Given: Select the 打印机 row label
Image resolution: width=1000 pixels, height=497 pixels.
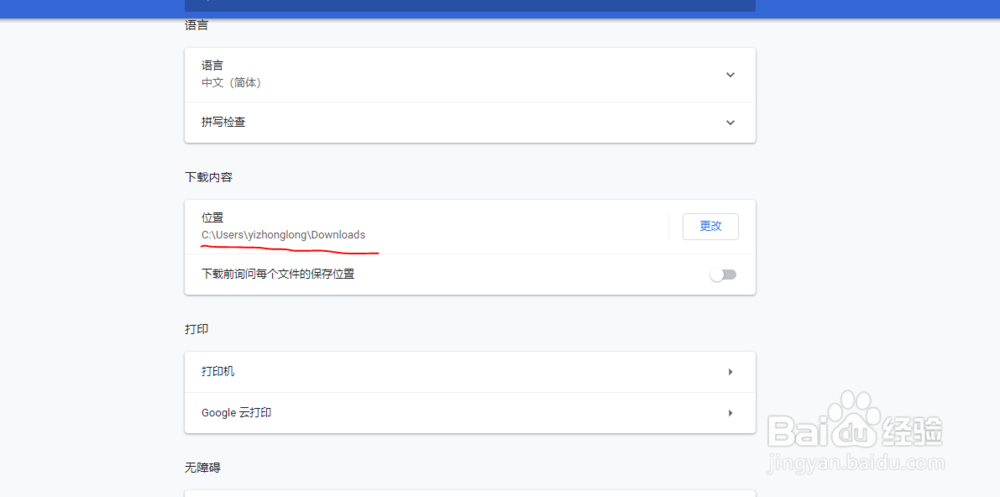Looking at the screenshot, I should pos(218,372).
